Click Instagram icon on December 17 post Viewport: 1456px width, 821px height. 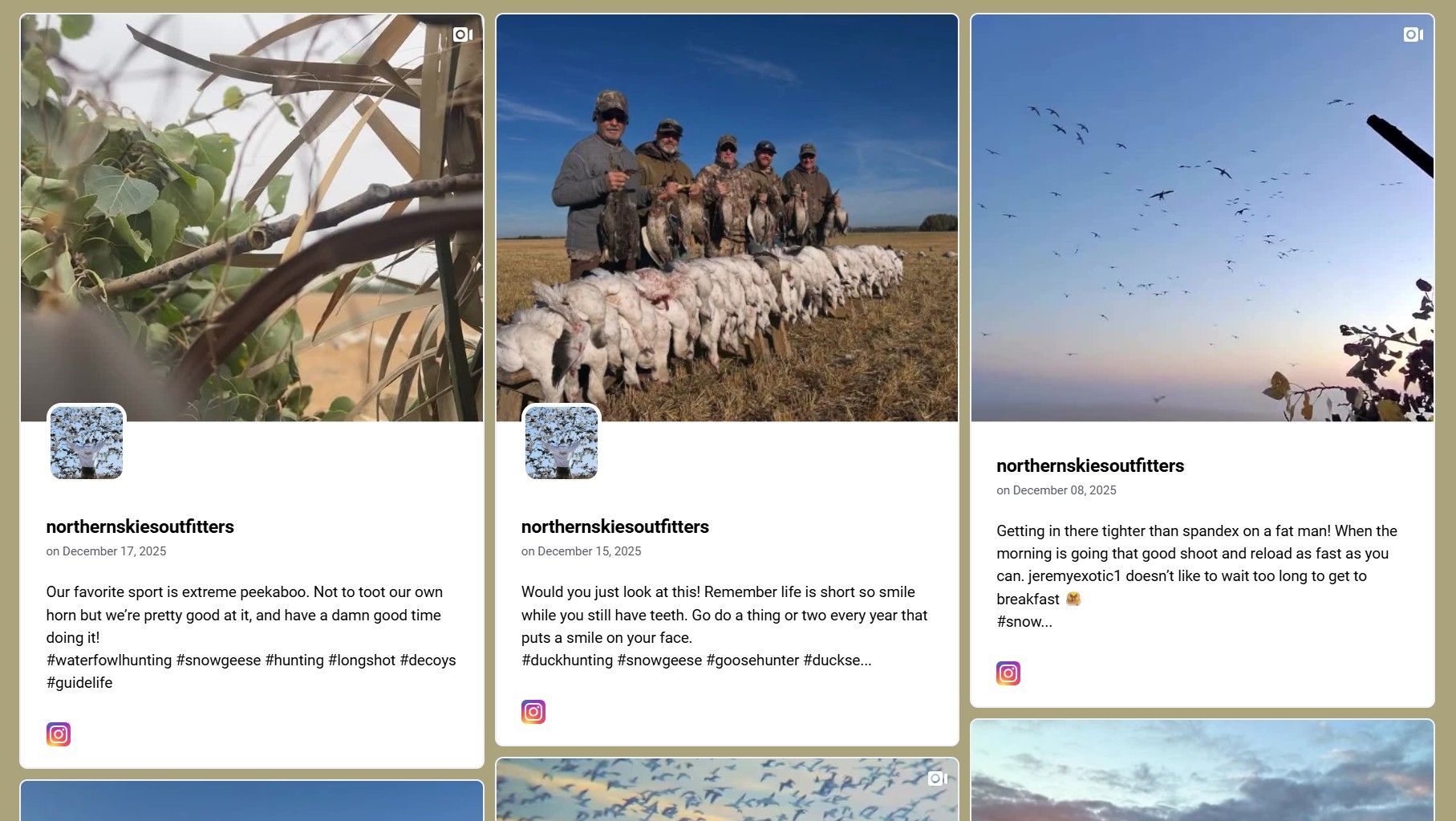pos(59,734)
